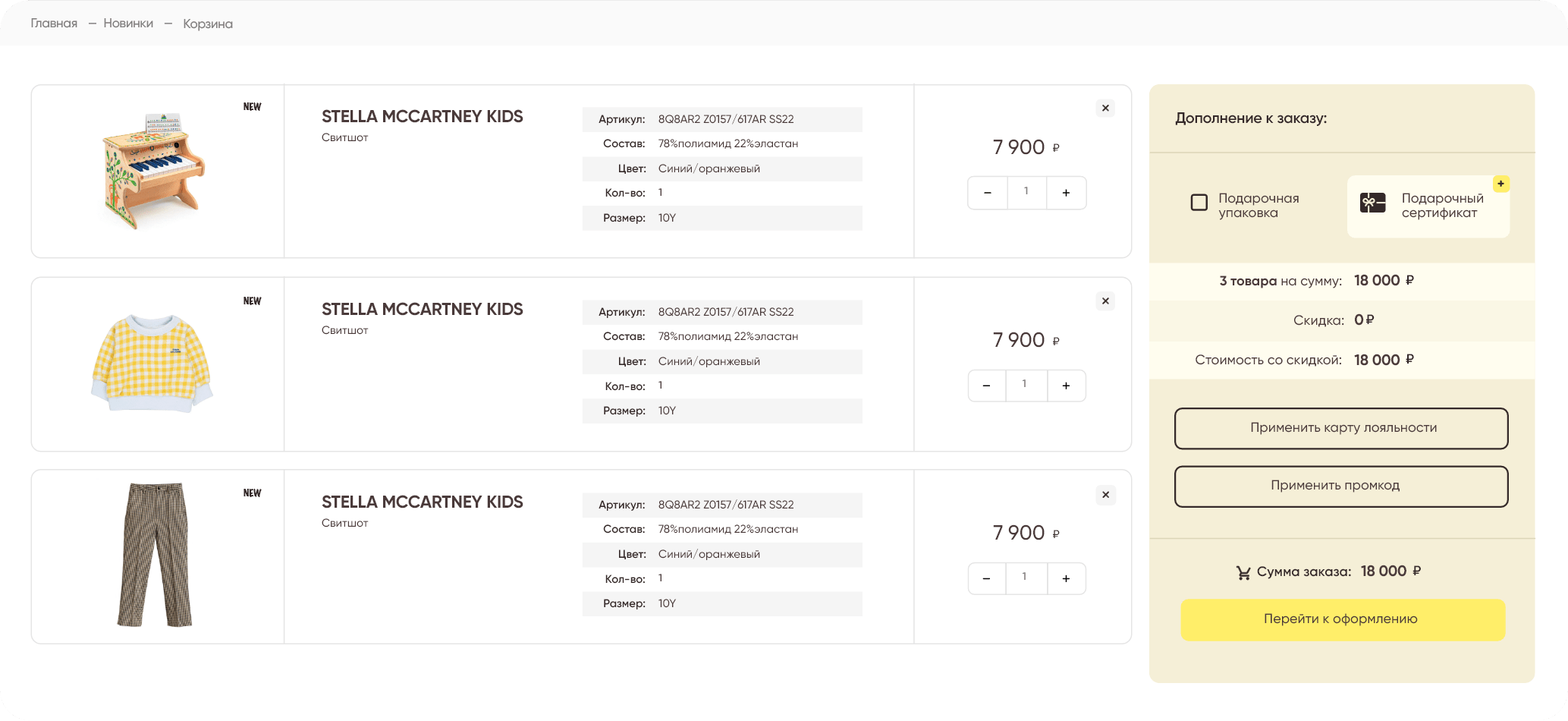
Task: Go to Главная in breadcrumbs
Action: point(54,24)
